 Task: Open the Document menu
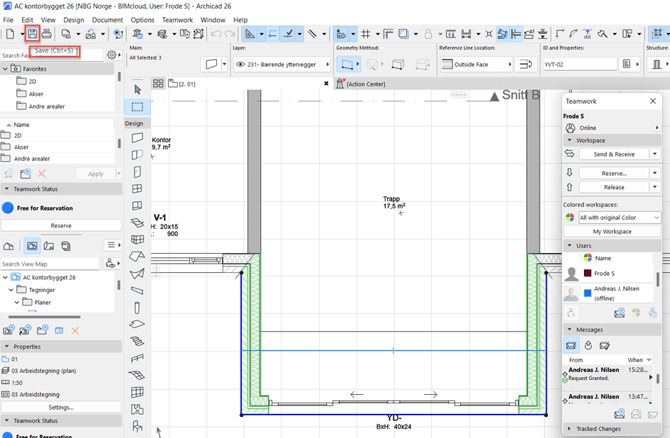[x=107, y=20]
